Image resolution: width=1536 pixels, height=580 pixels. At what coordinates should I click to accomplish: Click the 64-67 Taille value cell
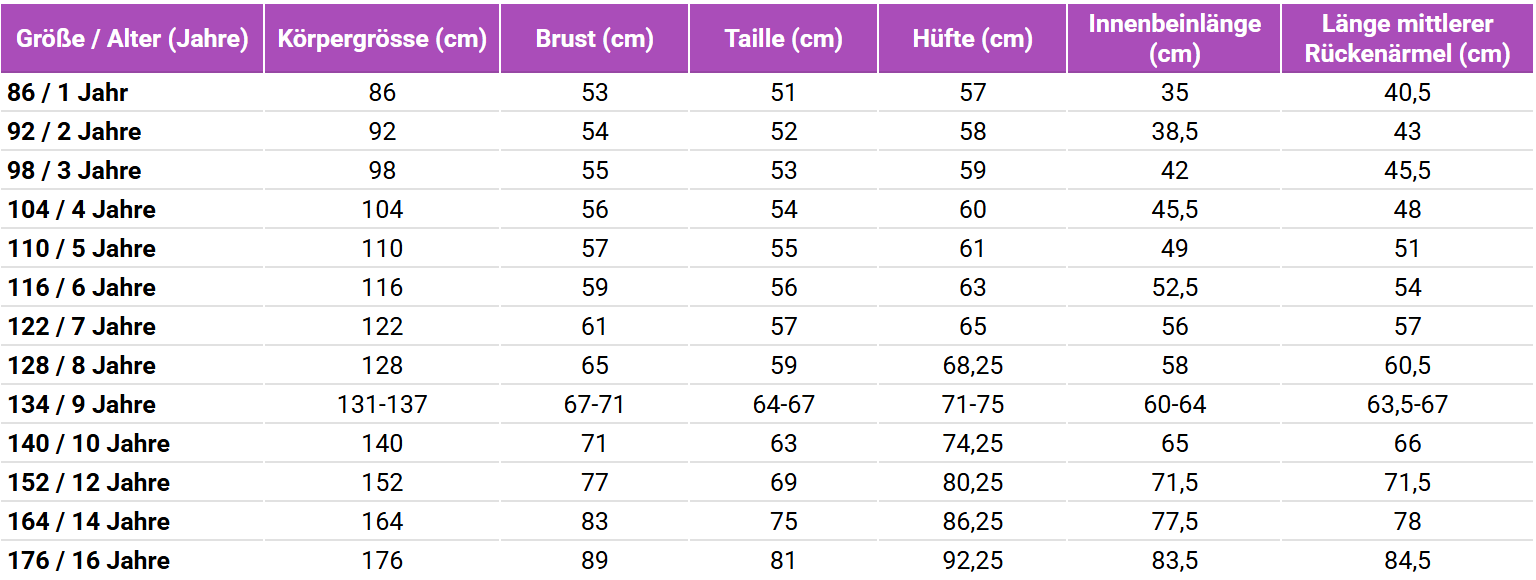coord(784,405)
